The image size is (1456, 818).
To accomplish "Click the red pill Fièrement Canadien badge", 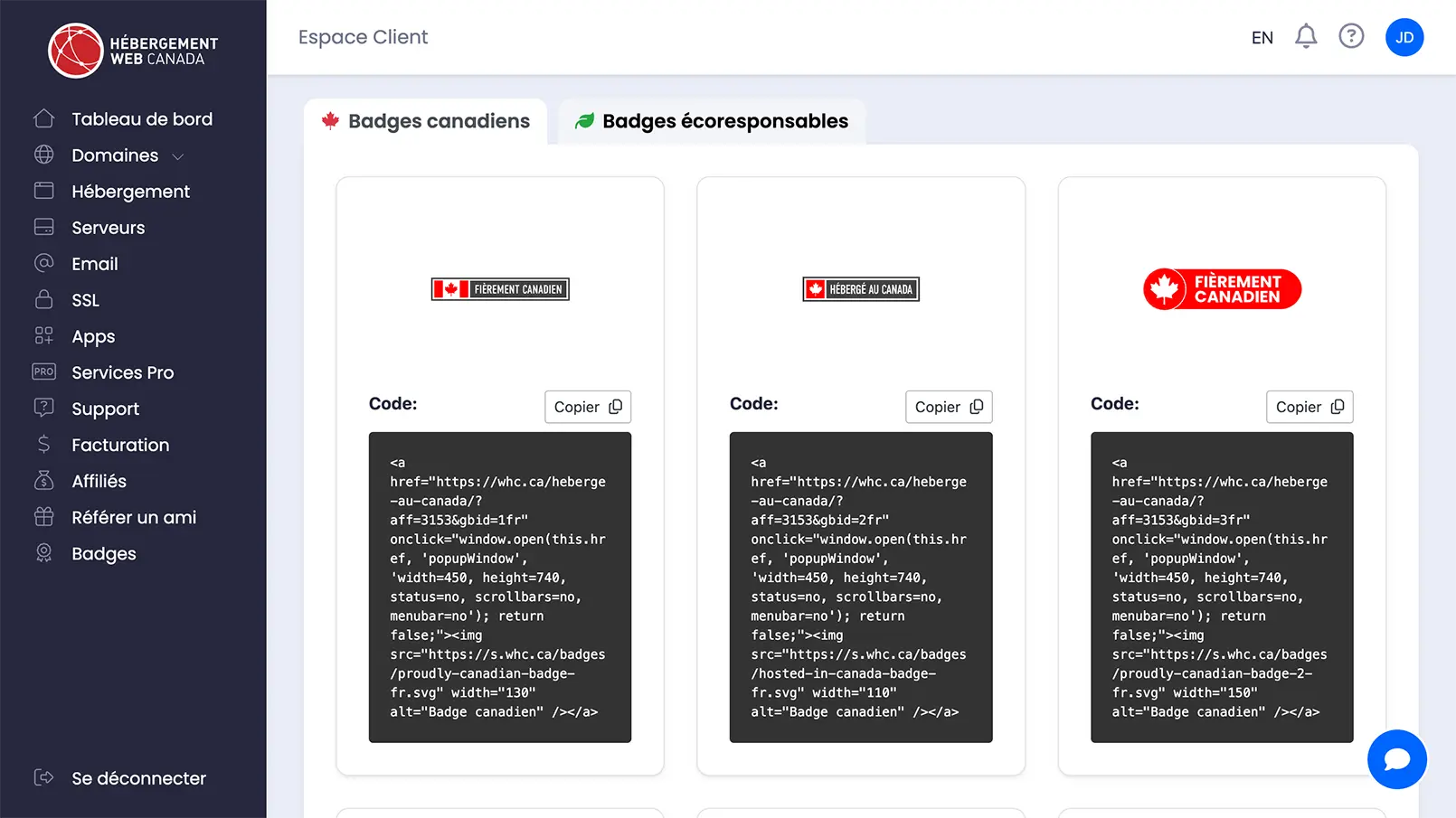I will point(1222,289).
